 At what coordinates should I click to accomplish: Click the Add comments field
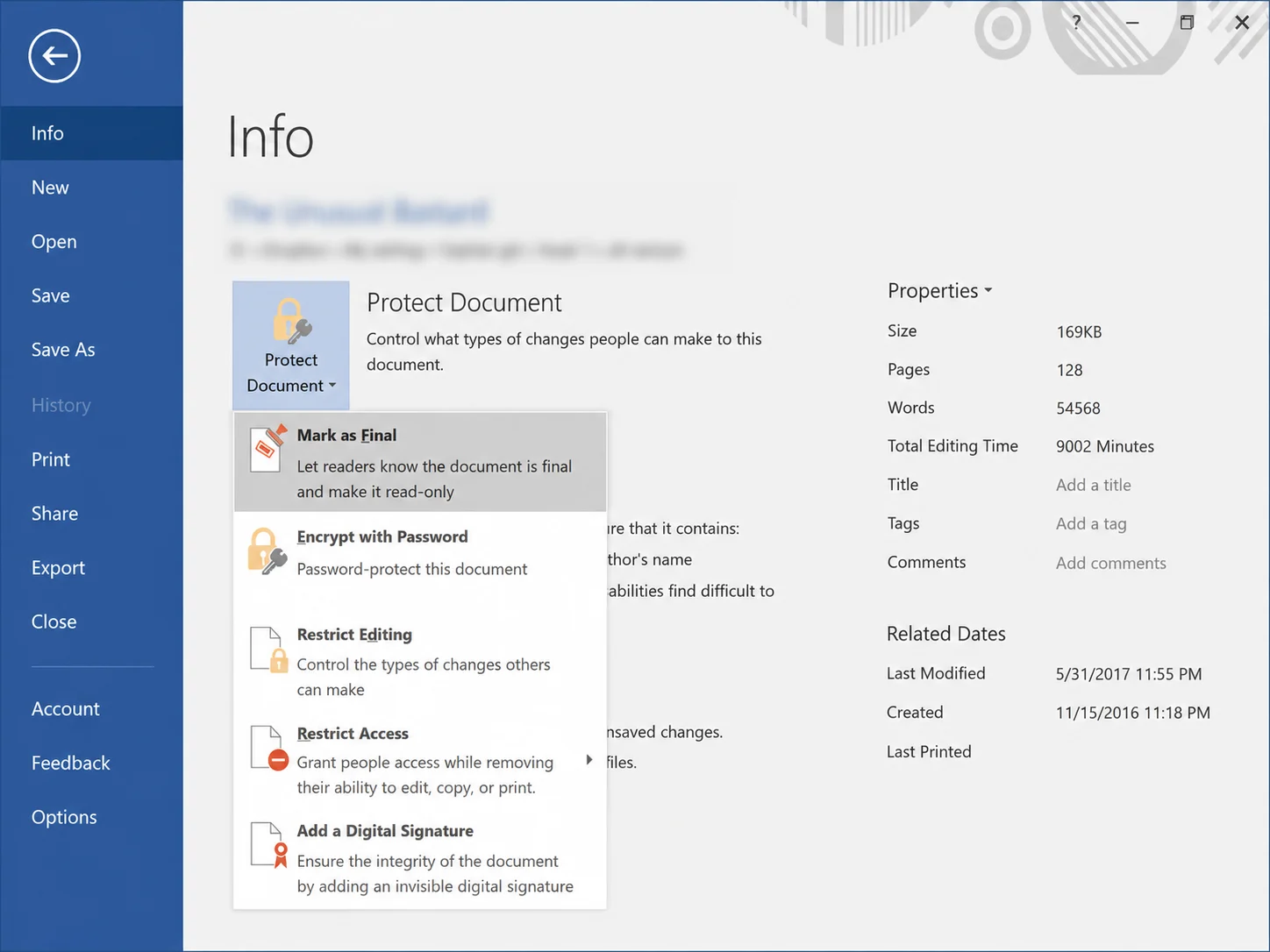pyautogui.click(x=1111, y=563)
